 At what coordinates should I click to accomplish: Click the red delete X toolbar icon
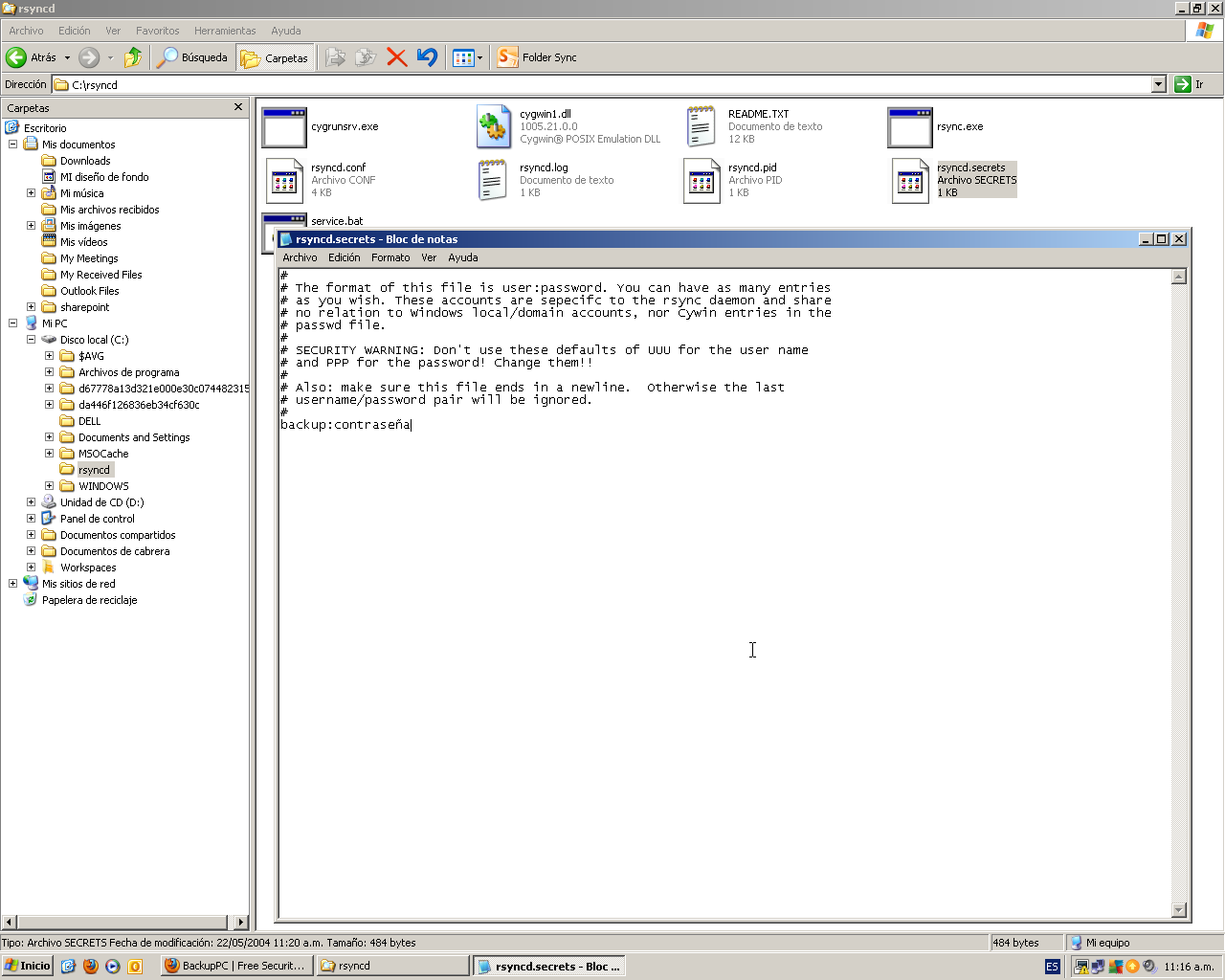[396, 57]
